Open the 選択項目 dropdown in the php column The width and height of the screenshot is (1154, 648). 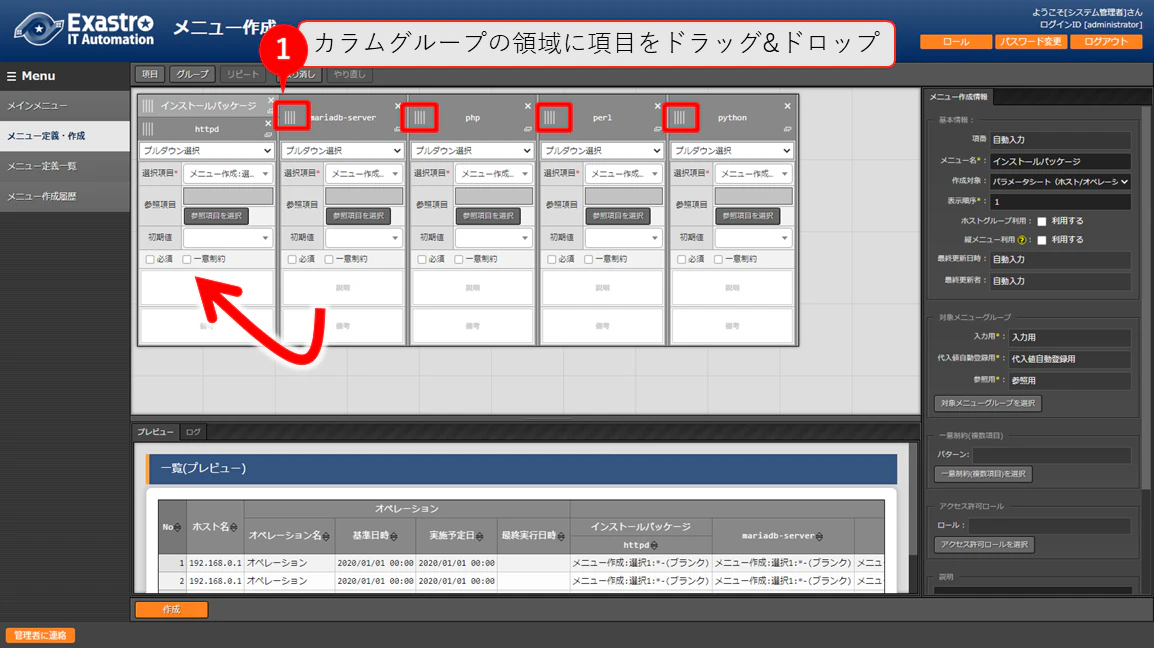pyautogui.click(x=494, y=174)
